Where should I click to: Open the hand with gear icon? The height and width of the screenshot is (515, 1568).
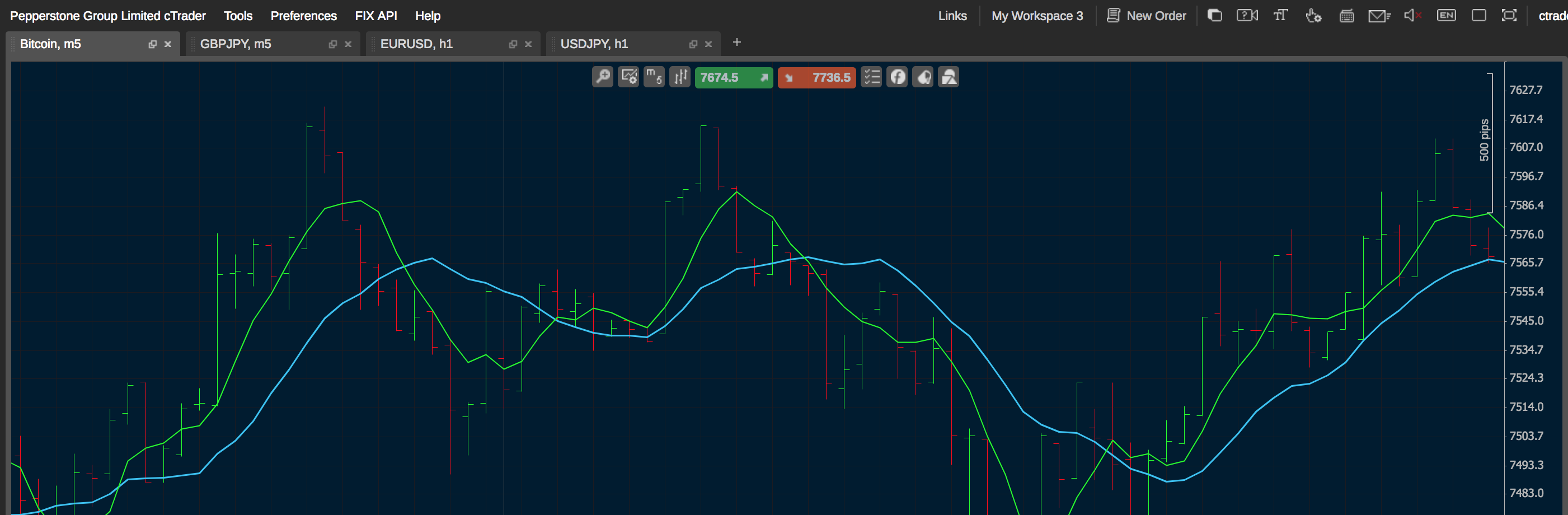click(x=1313, y=15)
